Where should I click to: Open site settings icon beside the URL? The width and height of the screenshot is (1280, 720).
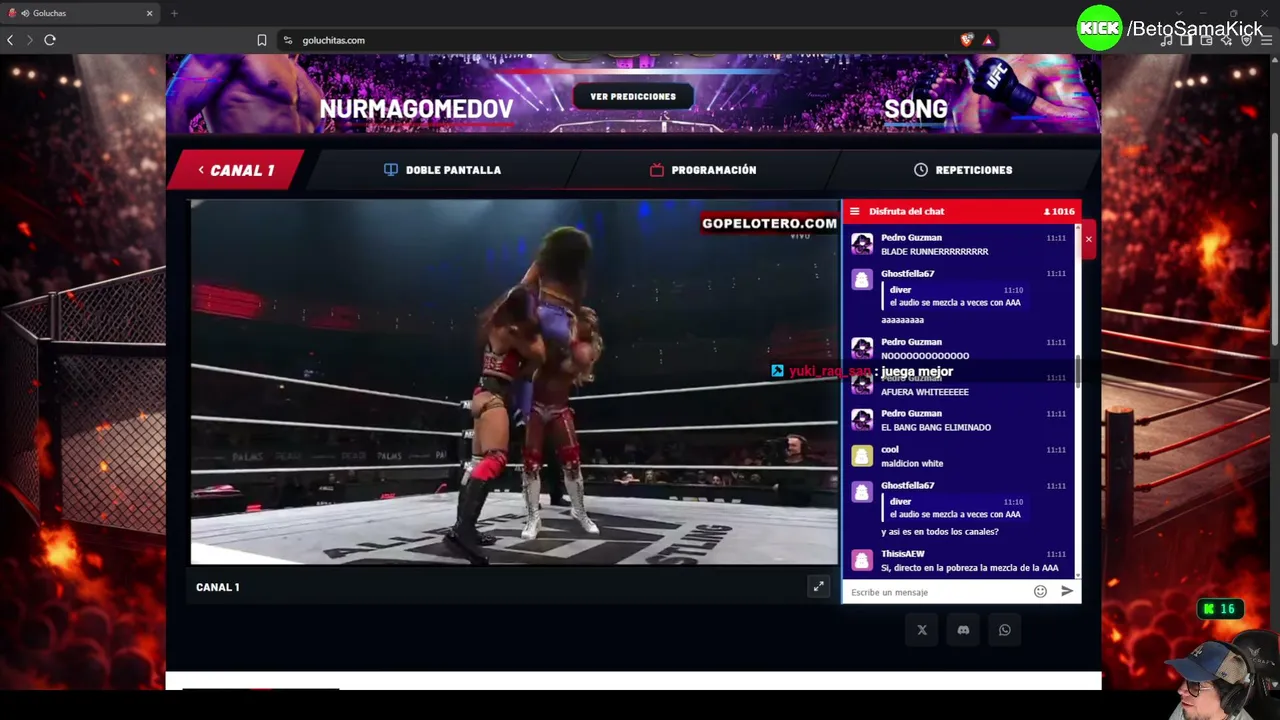click(288, 40)
